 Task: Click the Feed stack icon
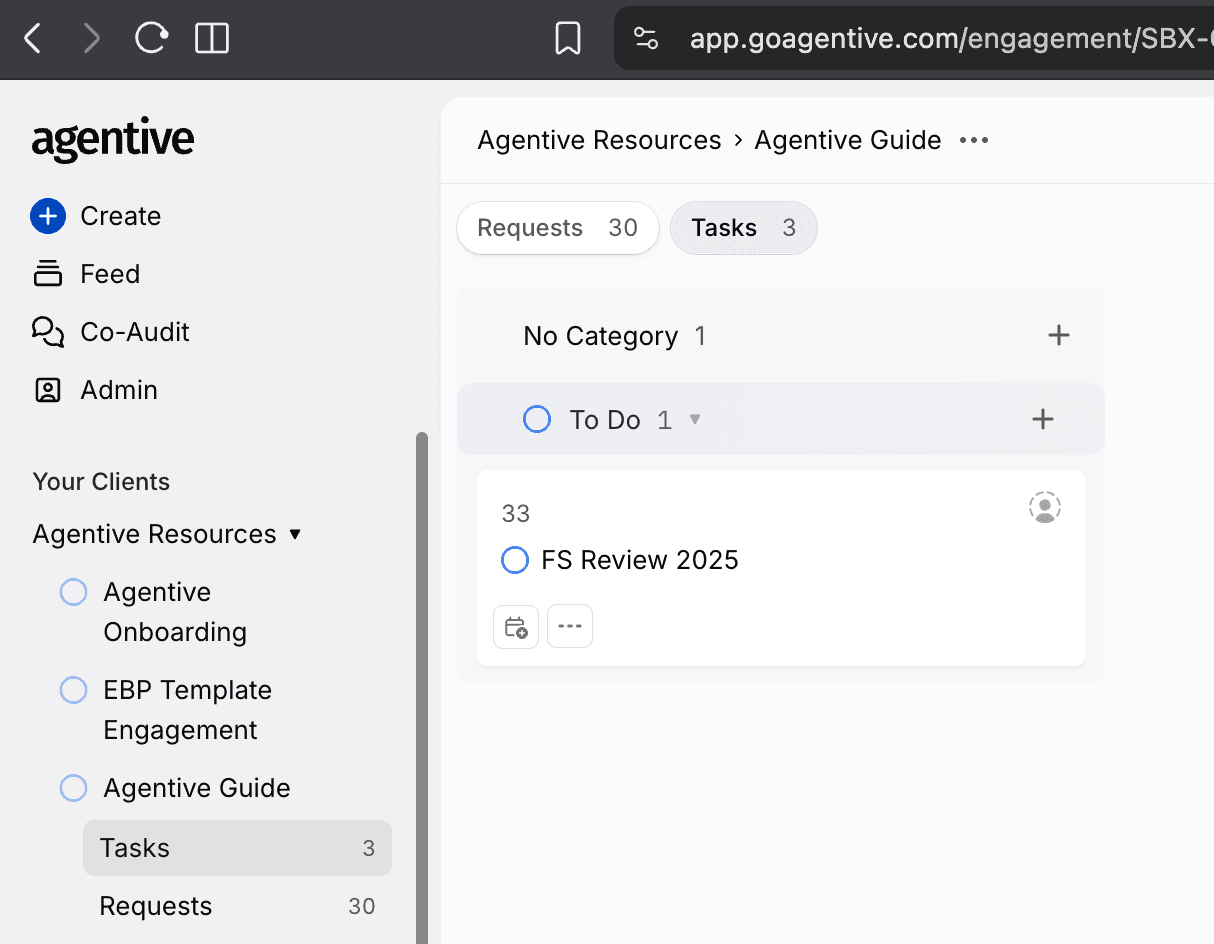click(48, 274)
